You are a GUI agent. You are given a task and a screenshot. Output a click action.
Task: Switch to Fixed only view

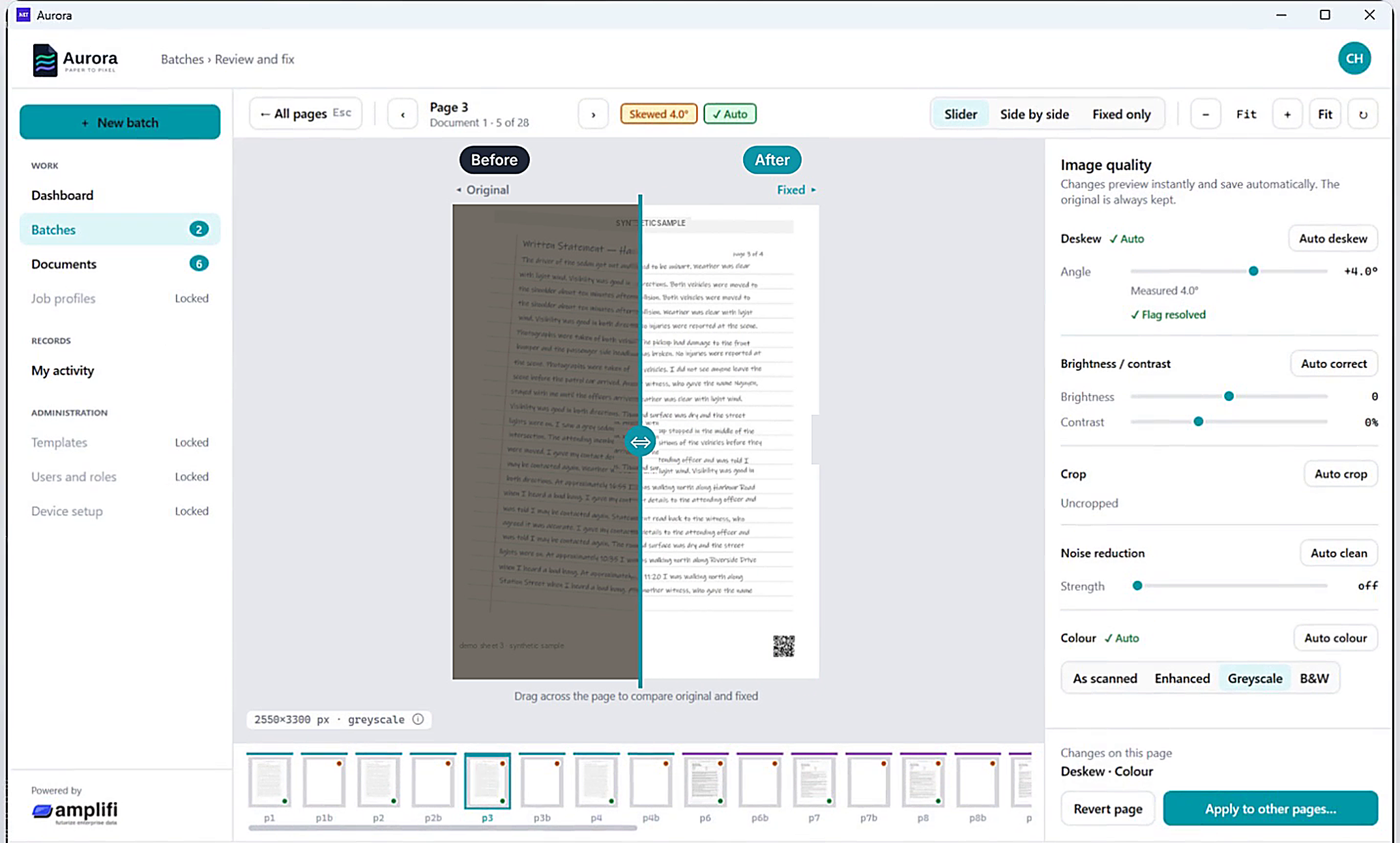[1121, 115]
